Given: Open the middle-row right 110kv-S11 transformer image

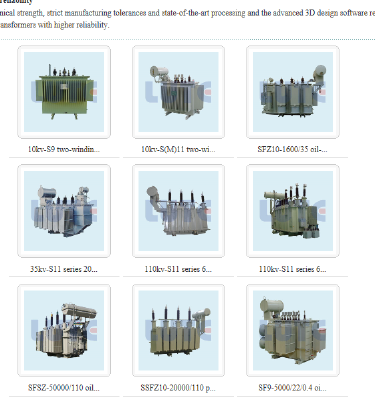Looking at the screenshot, I should click(293, 211).
